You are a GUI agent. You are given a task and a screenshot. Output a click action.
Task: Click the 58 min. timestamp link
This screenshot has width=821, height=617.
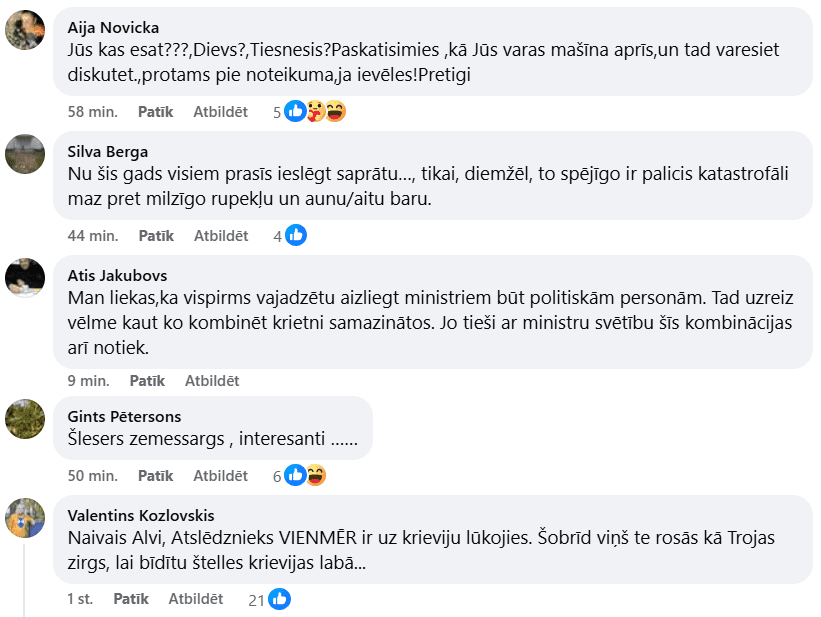pos(92,112)
